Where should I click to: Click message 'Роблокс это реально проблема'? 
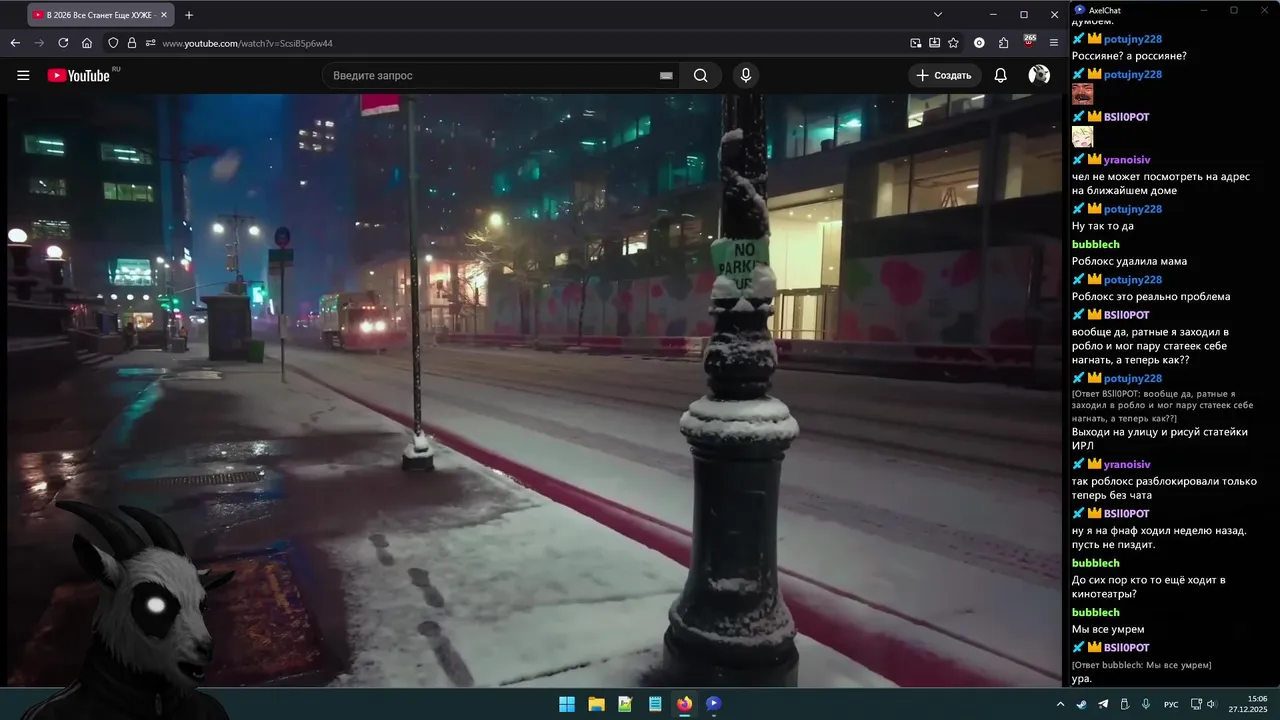click(x=1151, y=296)
